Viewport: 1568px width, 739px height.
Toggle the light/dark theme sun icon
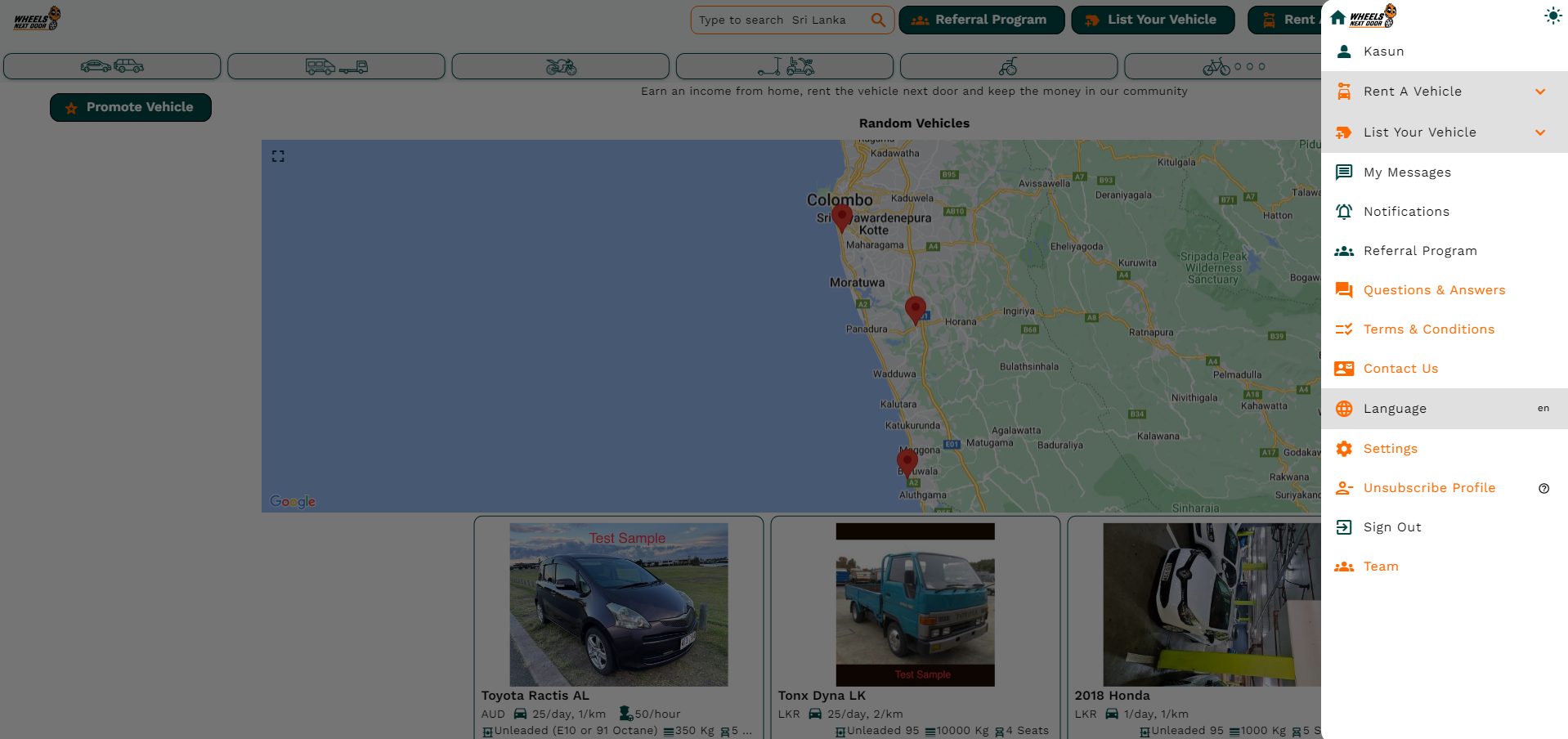click(x=1552, y=16)
